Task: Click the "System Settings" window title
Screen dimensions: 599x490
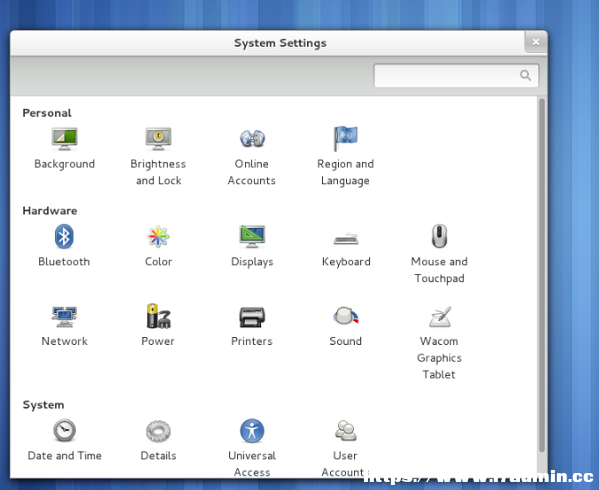Action: (x=280, y=43)
